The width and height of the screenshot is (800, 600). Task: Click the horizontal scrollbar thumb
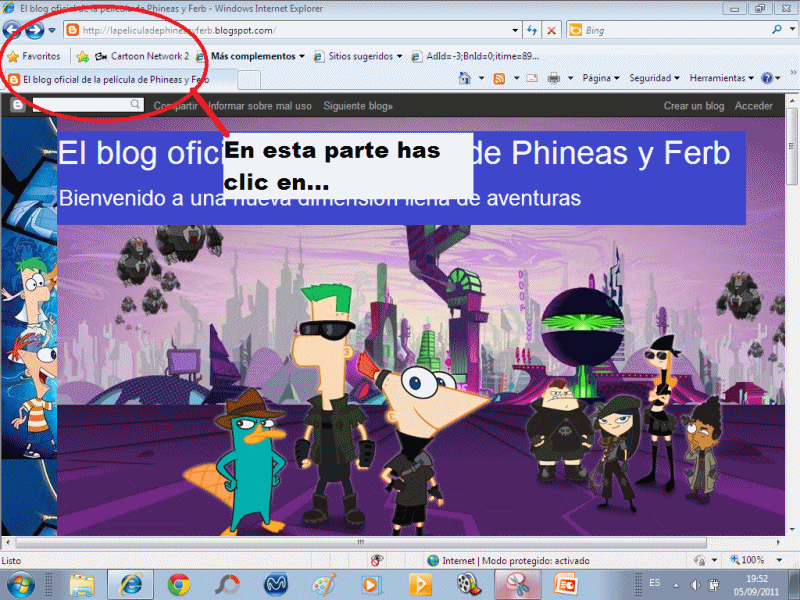tap(361, 542)
